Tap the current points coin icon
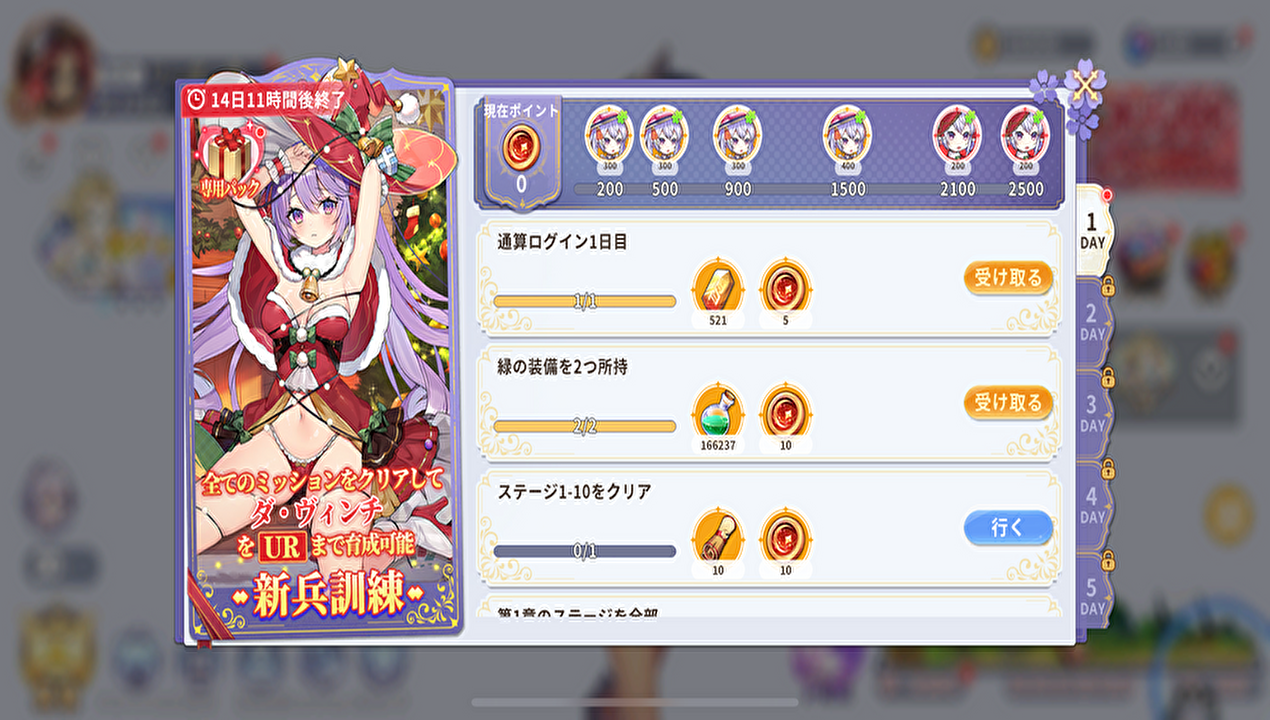This screenshot has height=720, width=1270. click(x=521, y=148)
